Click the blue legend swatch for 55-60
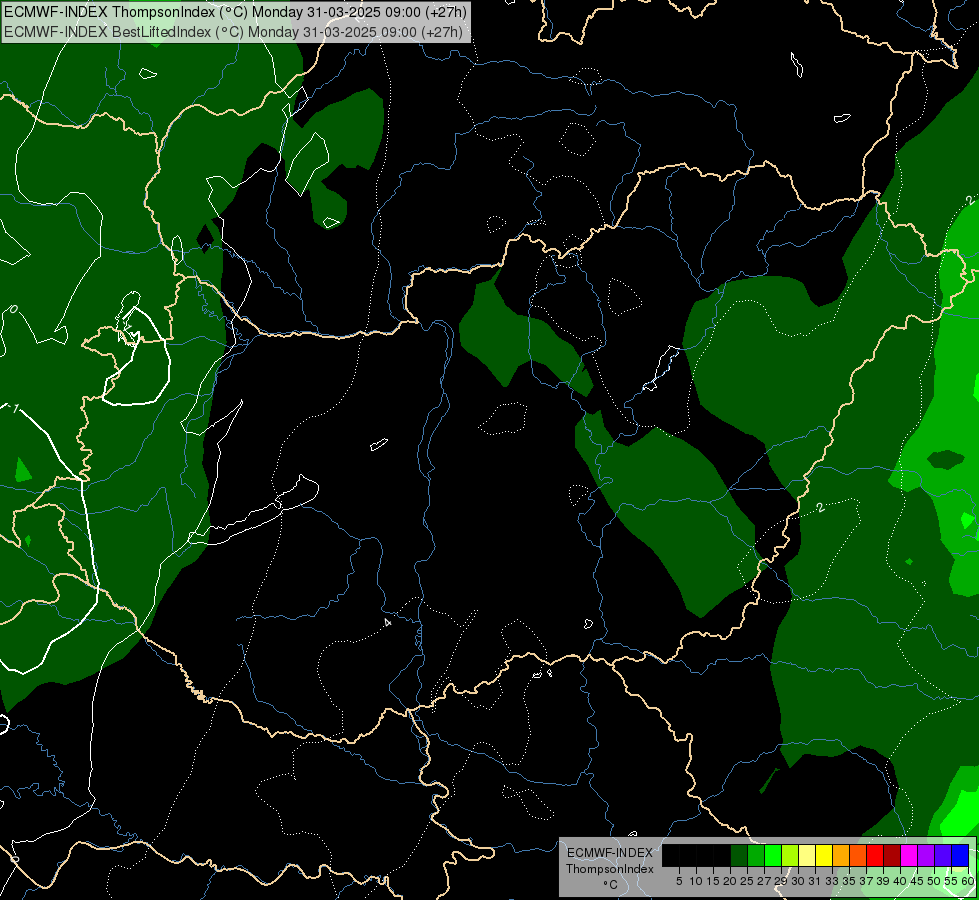 pos(960,855)
